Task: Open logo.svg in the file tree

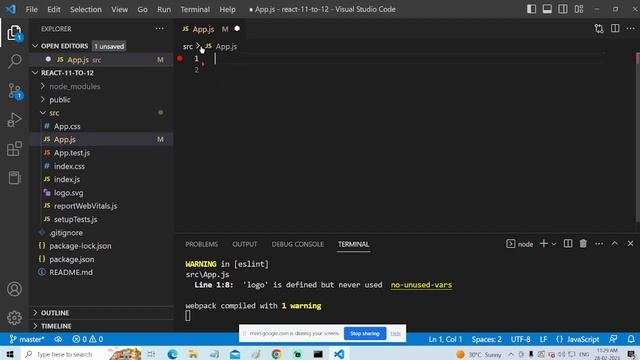Action: click(68, 193)
